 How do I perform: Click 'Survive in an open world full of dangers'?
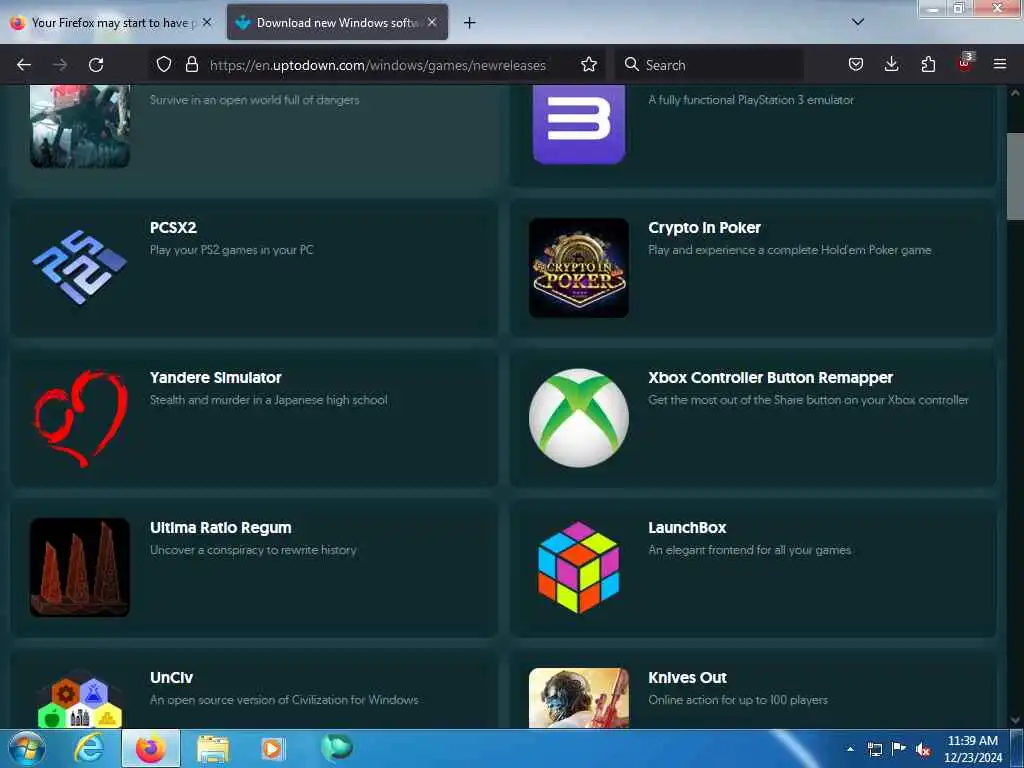point(254,100)
